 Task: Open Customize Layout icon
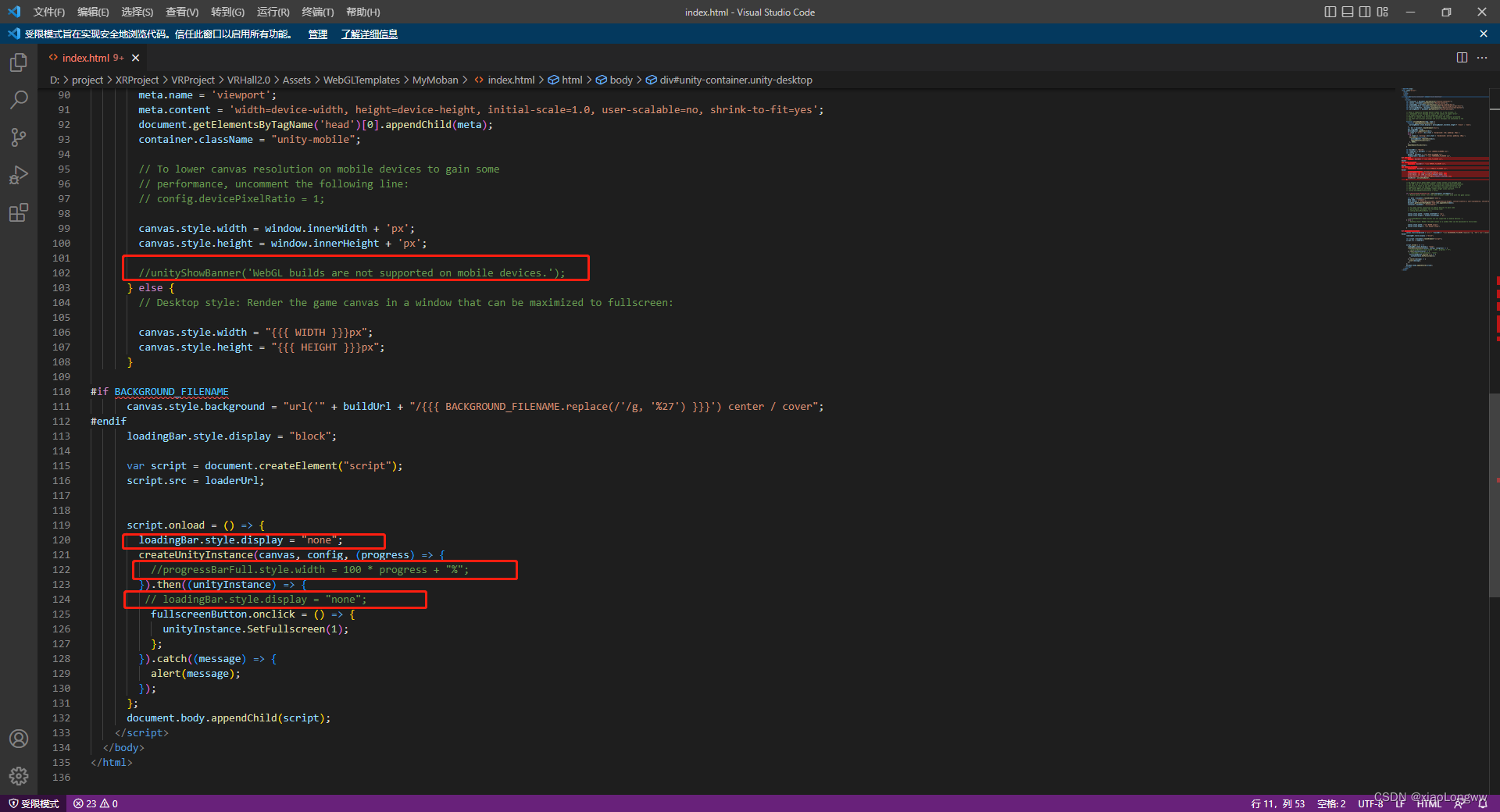(1383, 12)
